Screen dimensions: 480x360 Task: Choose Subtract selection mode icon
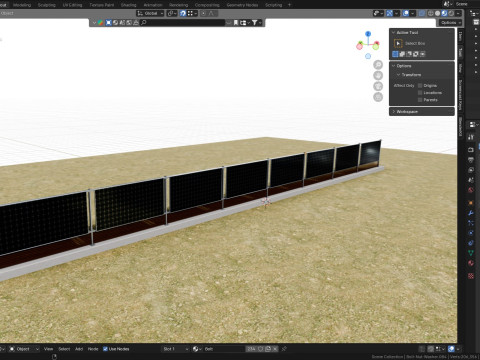tap(409, 54)
